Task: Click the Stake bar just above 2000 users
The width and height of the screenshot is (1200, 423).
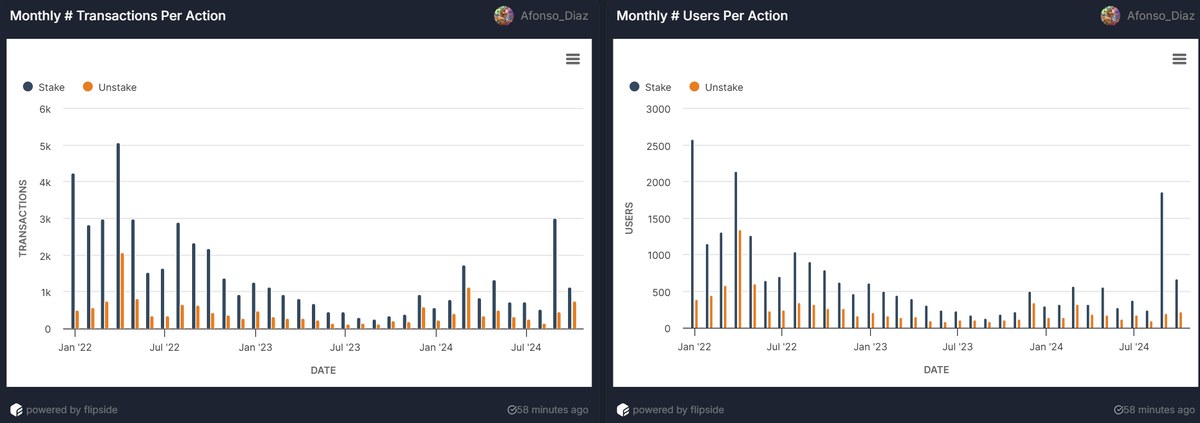Action: coord(736,251)
